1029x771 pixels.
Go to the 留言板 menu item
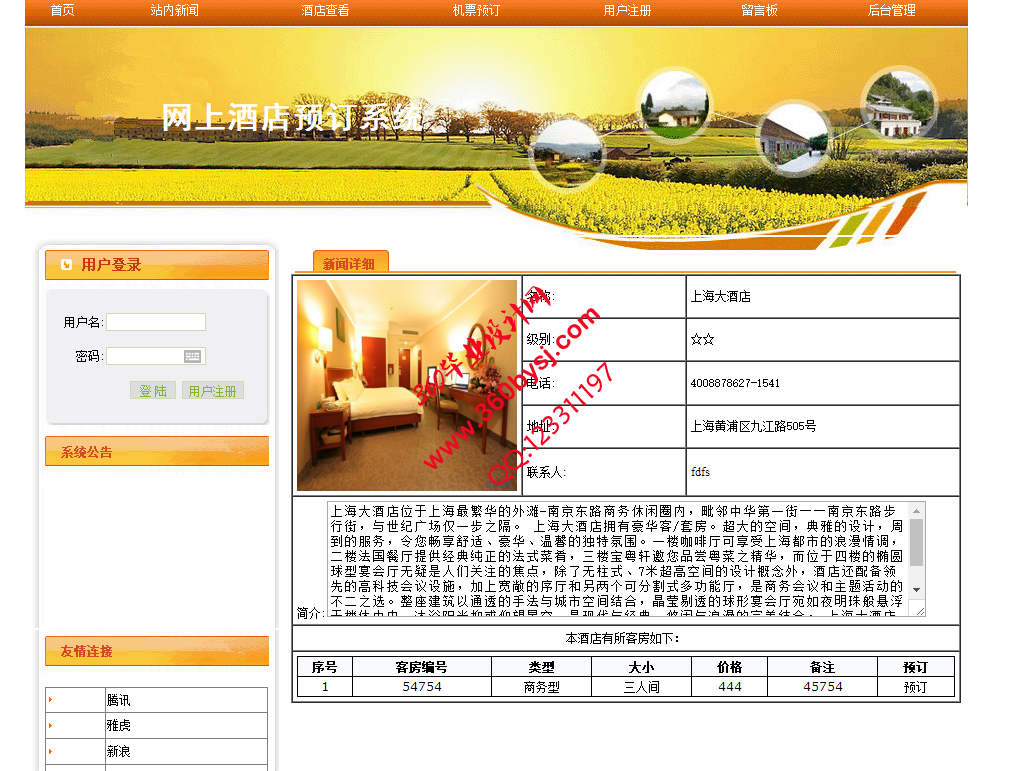[x=759, y=10]
